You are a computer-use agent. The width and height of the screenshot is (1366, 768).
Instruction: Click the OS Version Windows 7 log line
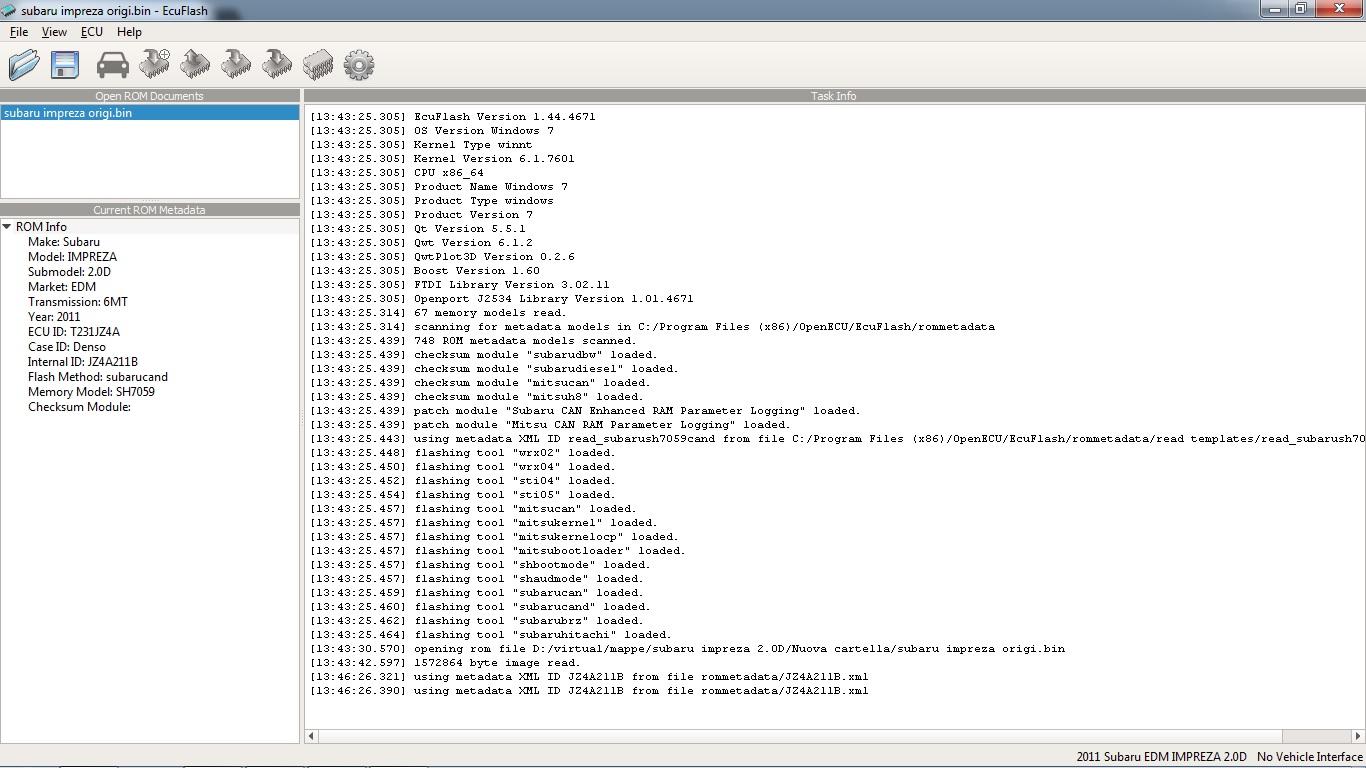432,130
